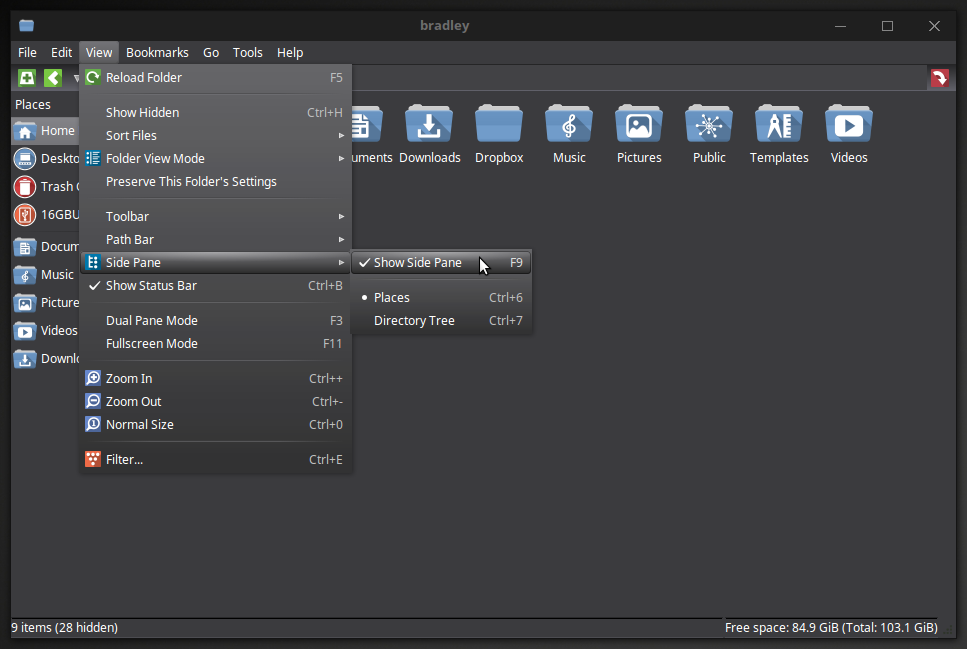Open the Tools menu
Viewport: 967px width, 649px height.
(x=248, y=52)
